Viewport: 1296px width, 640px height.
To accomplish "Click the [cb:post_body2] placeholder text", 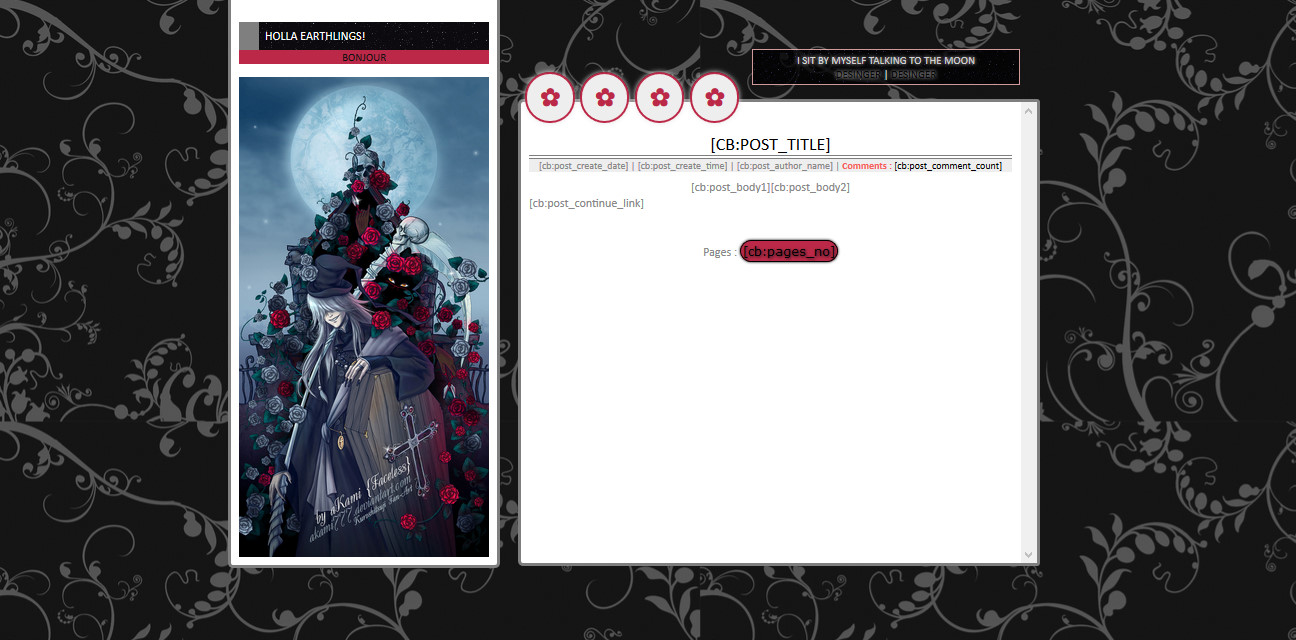I will point(810,187).
